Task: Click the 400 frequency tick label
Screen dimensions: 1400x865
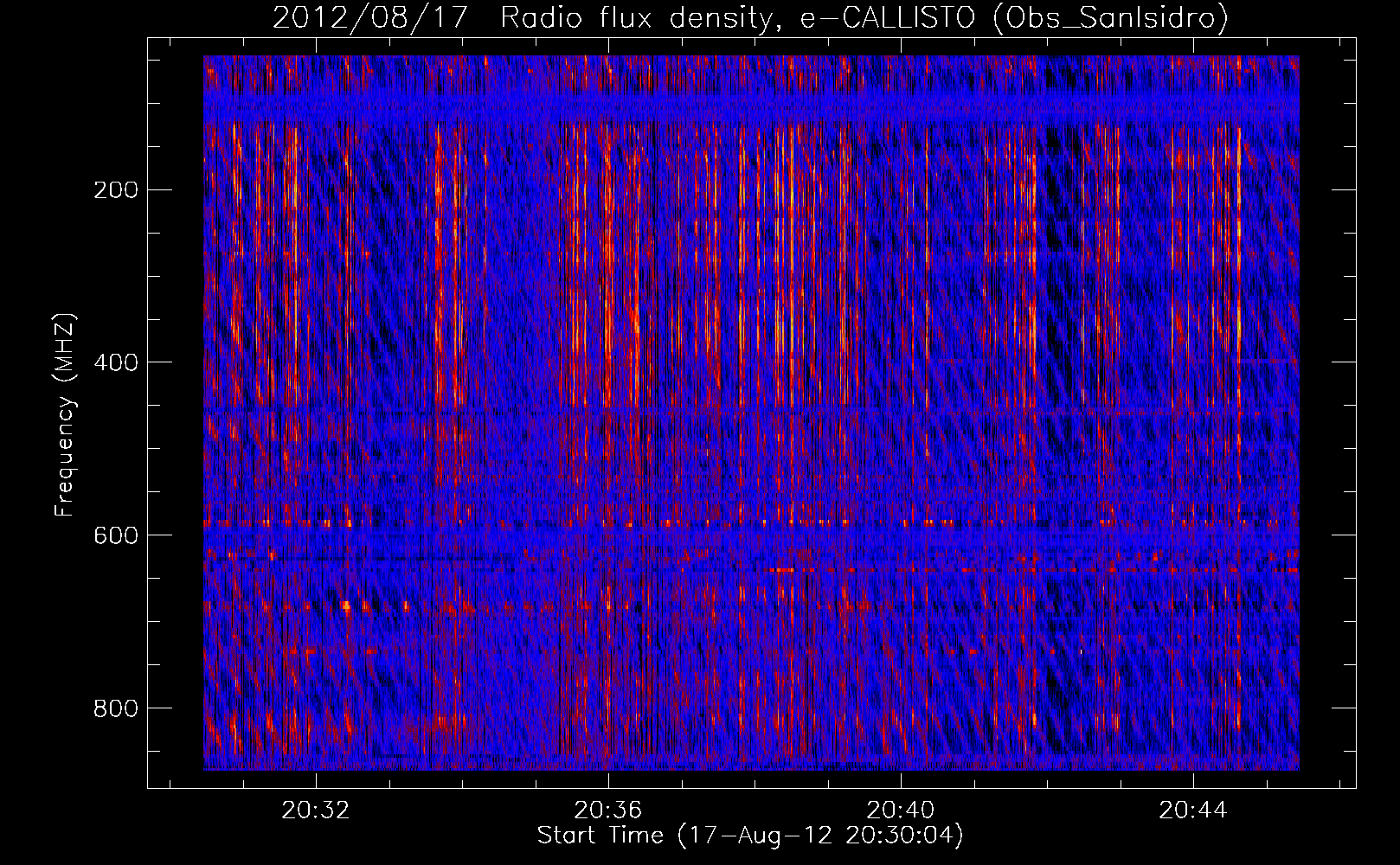Action: click(x=116, y=362)
